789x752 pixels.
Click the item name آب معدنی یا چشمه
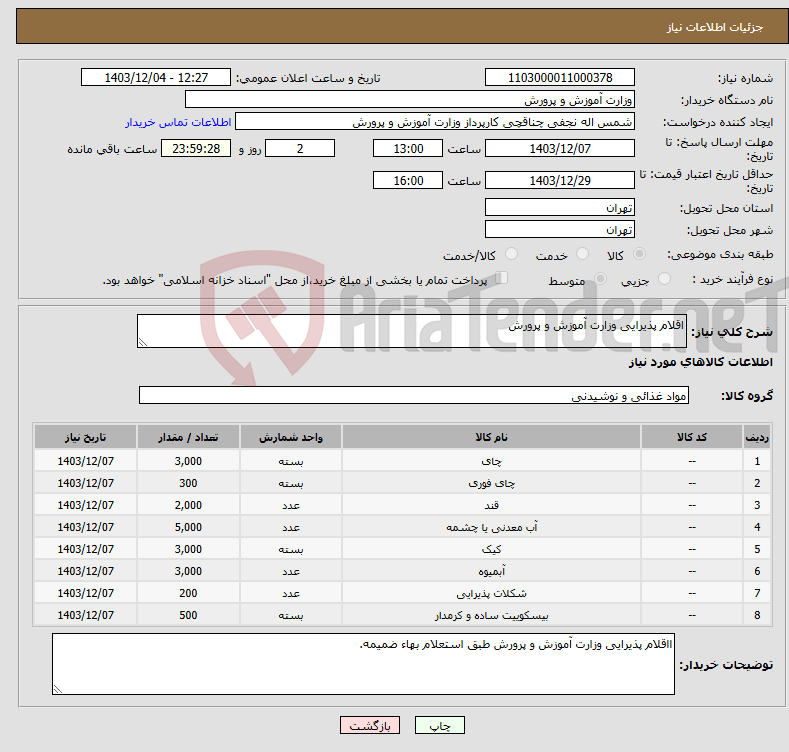(491, 527)
